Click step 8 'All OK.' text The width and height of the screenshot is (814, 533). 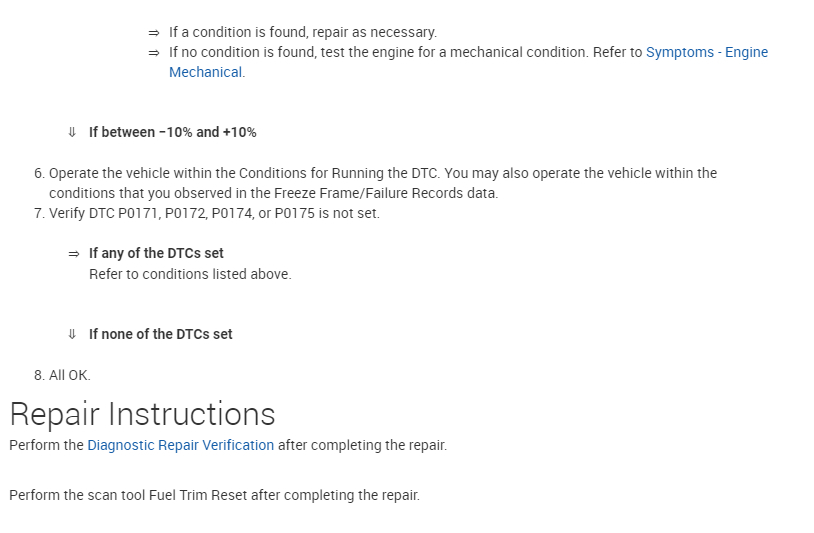tap(69, 375)
